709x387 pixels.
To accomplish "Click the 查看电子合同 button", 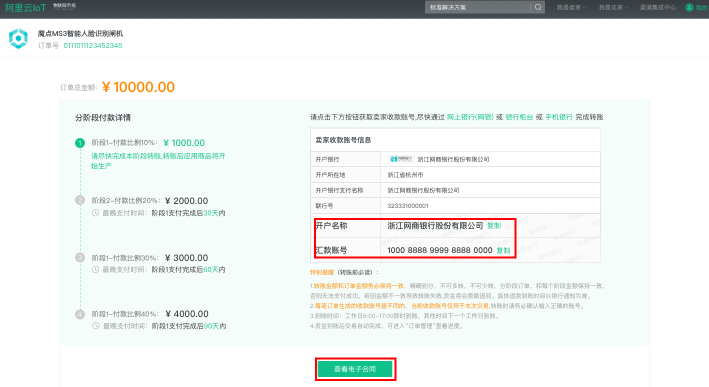I will (x=355, y=369).
